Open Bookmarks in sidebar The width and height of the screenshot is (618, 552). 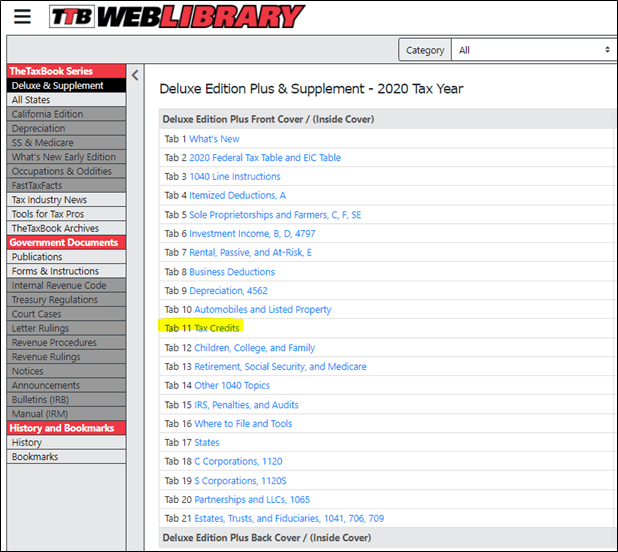tap(66, 456)
